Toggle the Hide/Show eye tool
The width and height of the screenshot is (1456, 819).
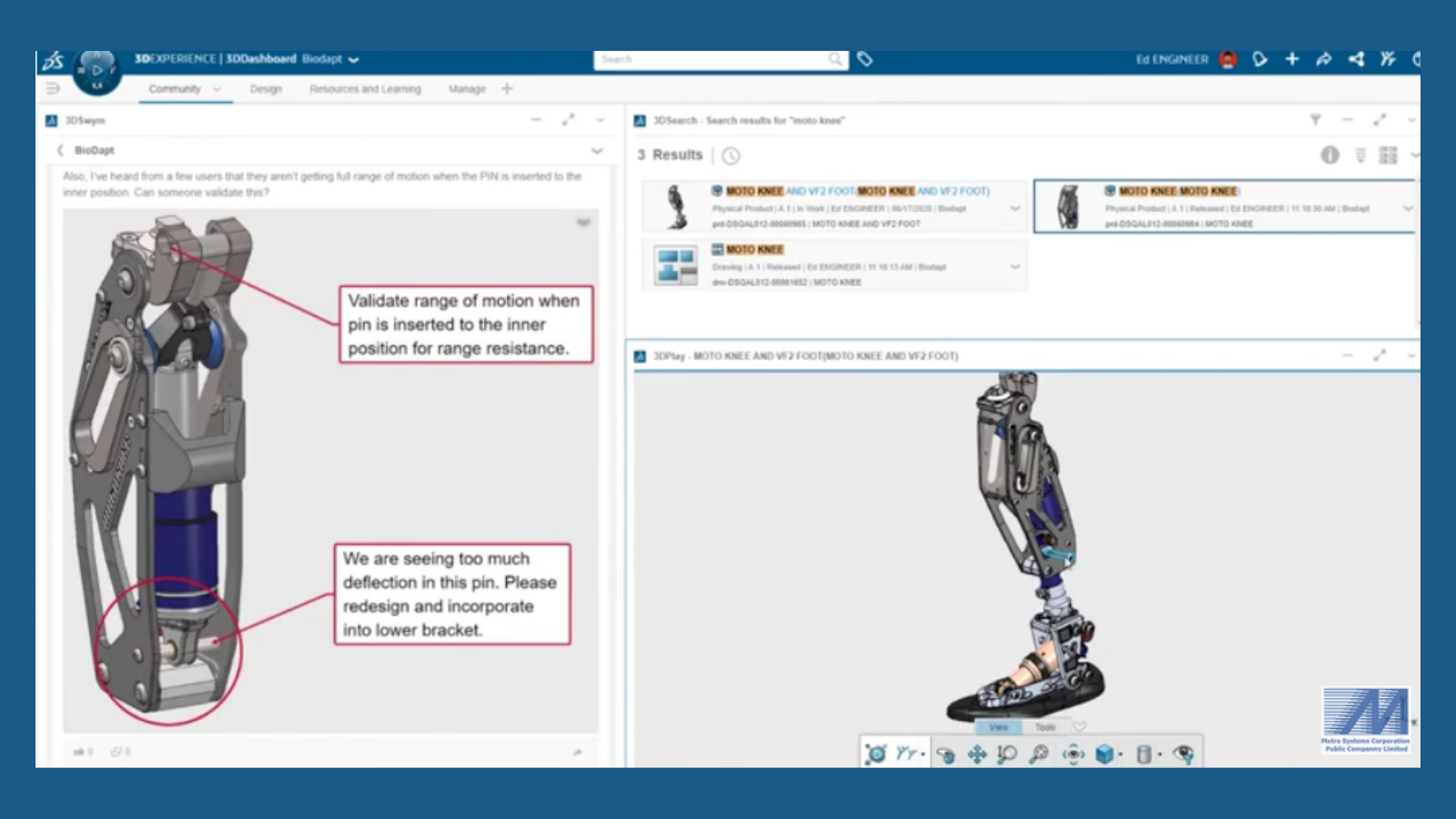(1183, 753)
